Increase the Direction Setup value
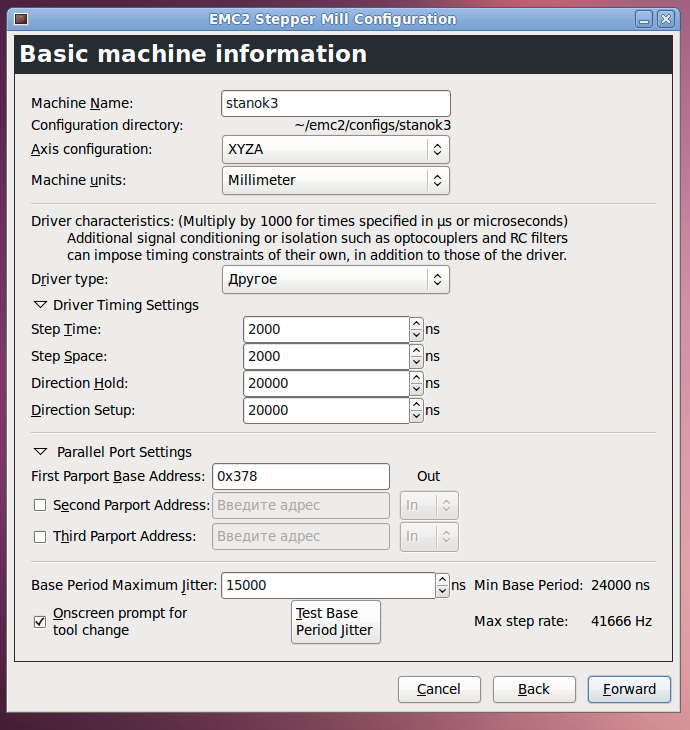The height and width of the screenshot is (730, 690). (x=417, y=405)
